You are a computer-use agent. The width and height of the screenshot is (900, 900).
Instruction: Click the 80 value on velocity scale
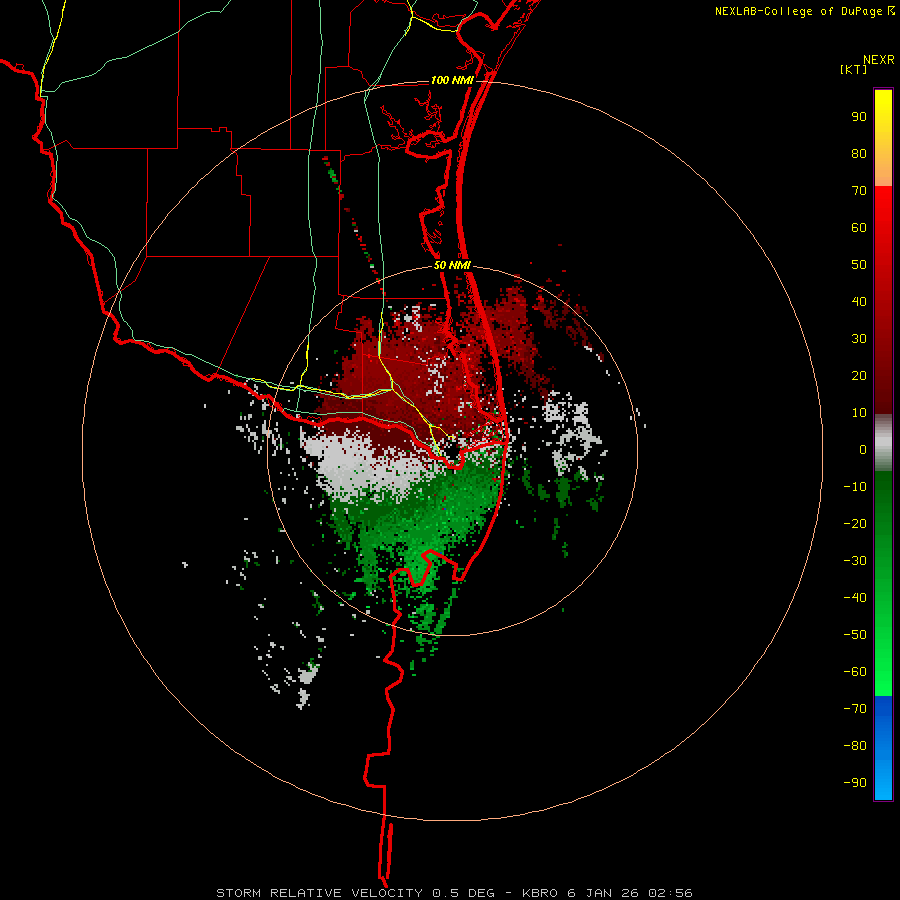click(859, 154)
